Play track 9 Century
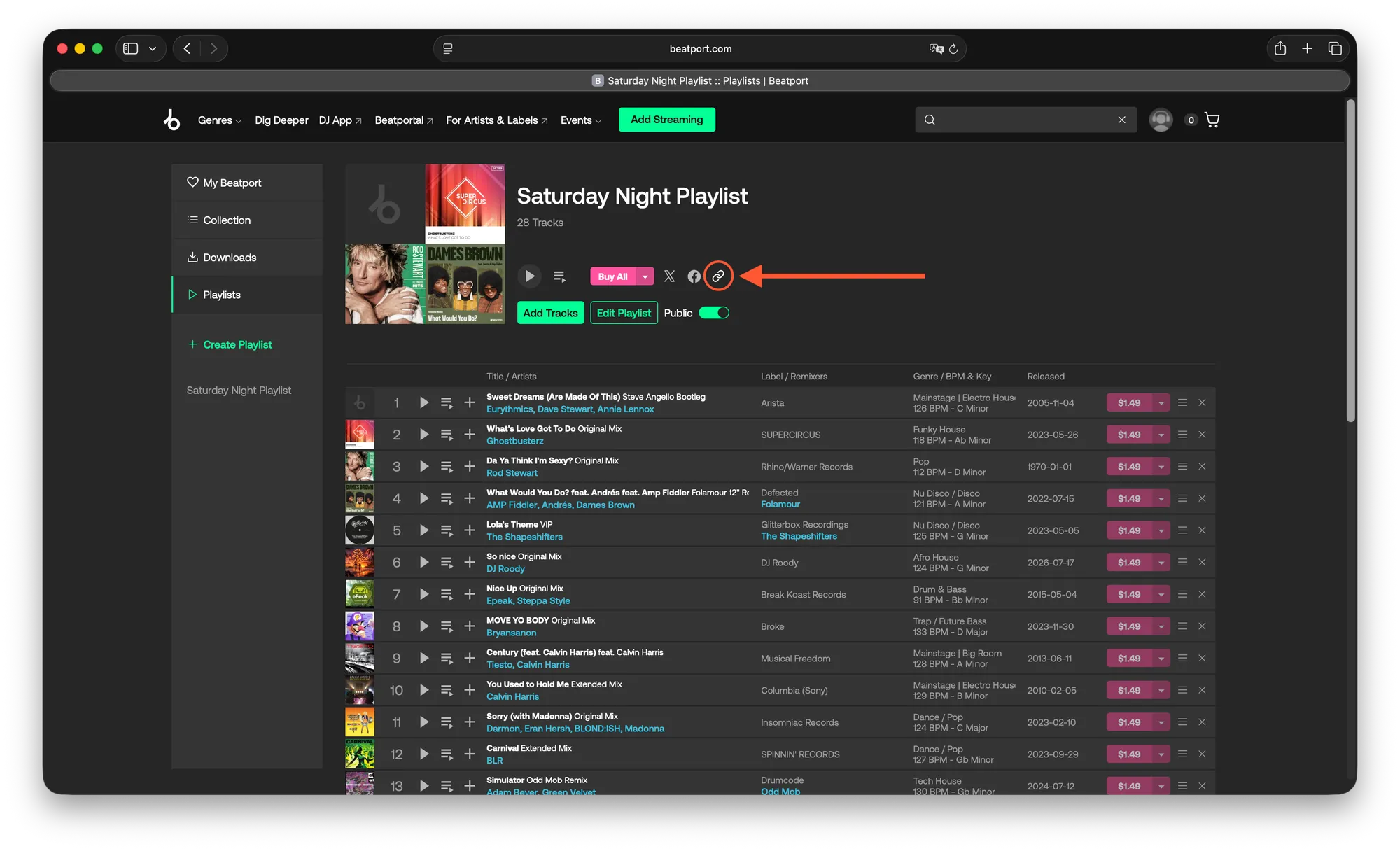 tap(424, 658)
